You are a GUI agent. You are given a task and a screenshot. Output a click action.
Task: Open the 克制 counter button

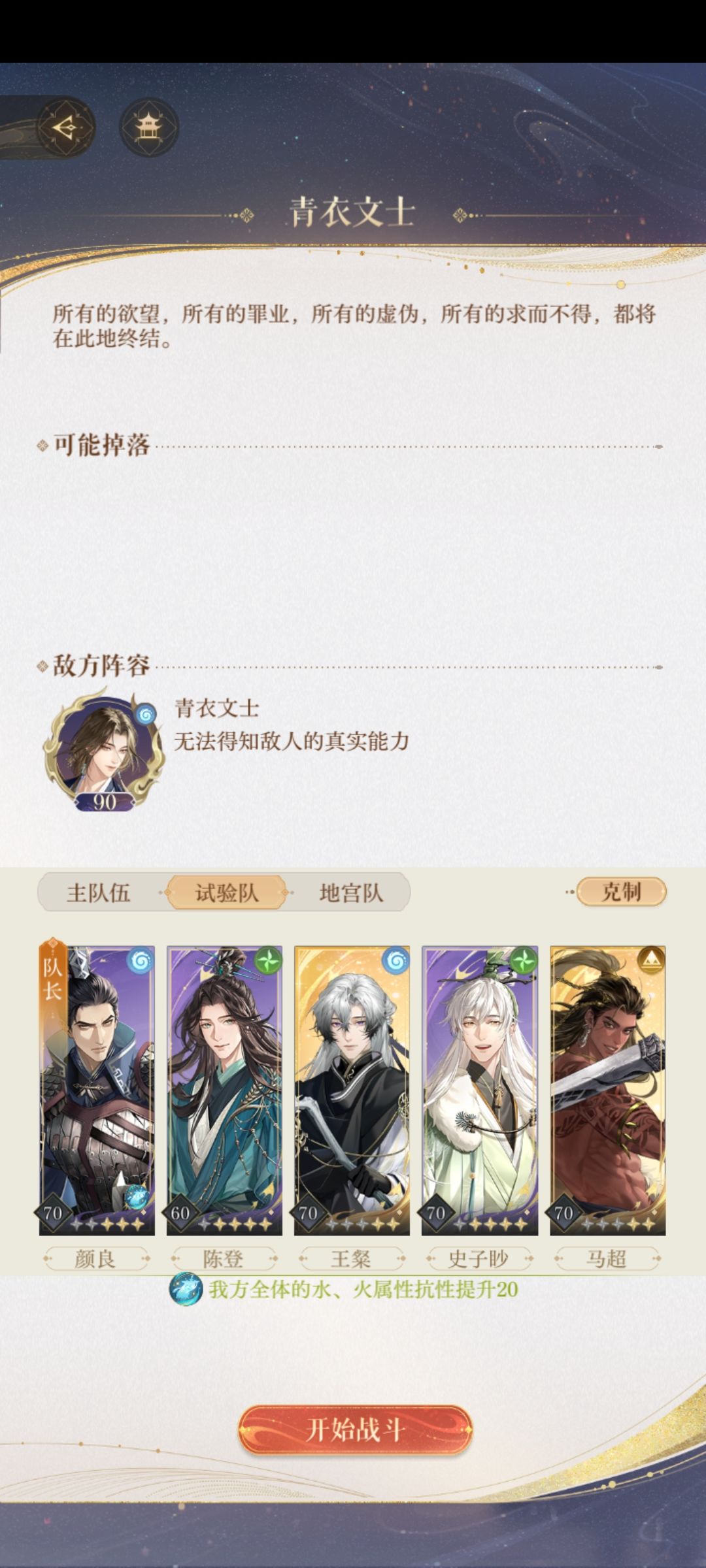621,892
